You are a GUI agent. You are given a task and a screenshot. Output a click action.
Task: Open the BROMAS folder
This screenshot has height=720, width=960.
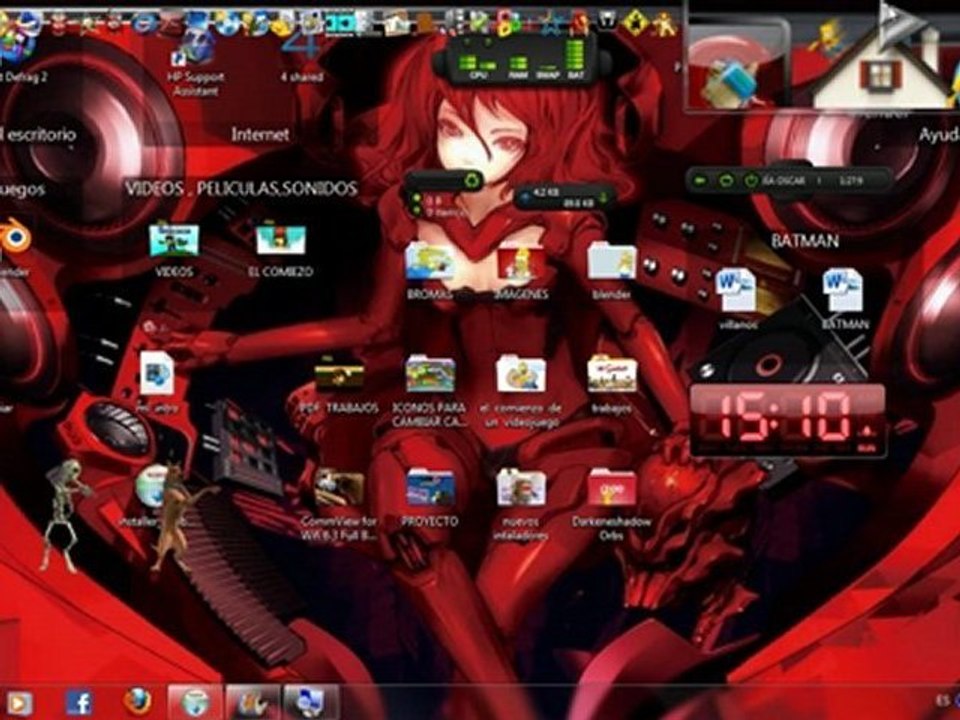tap(429, 271)
